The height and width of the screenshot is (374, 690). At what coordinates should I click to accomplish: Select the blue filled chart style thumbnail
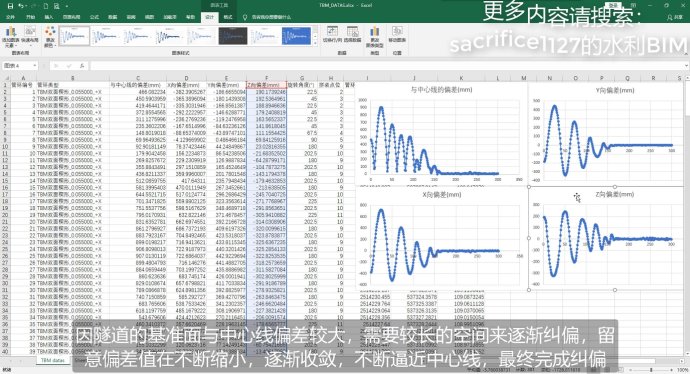296,36
